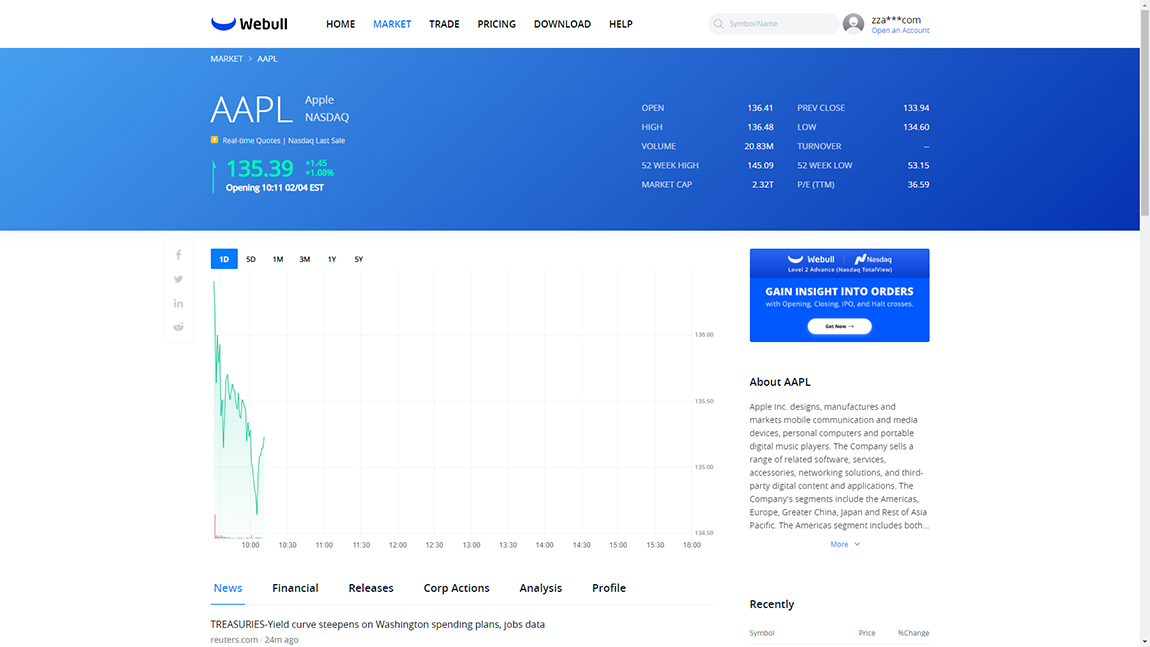Switch to the Corp Actions tab
The height and width of the screenshot is (647, 1150).
(x=456, y=588)
